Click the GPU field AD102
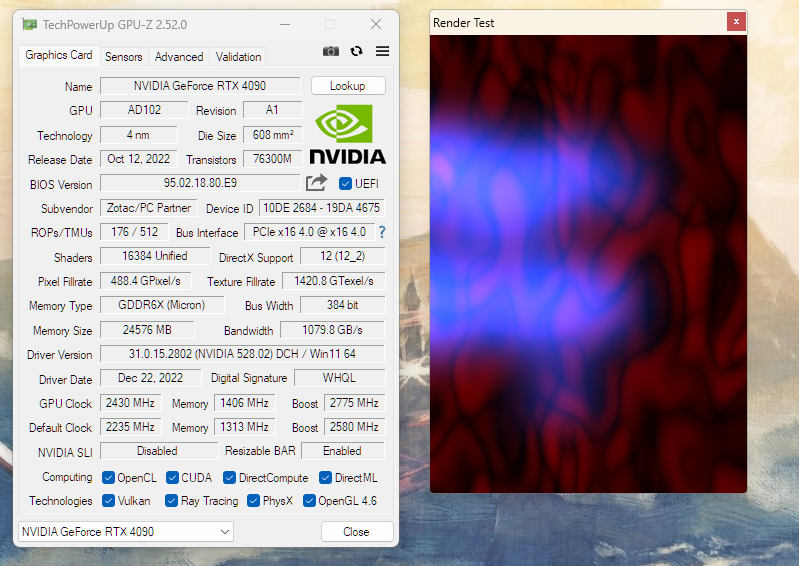Image resolution: width=799 pixels, height=566 pixels. (144, 110)
